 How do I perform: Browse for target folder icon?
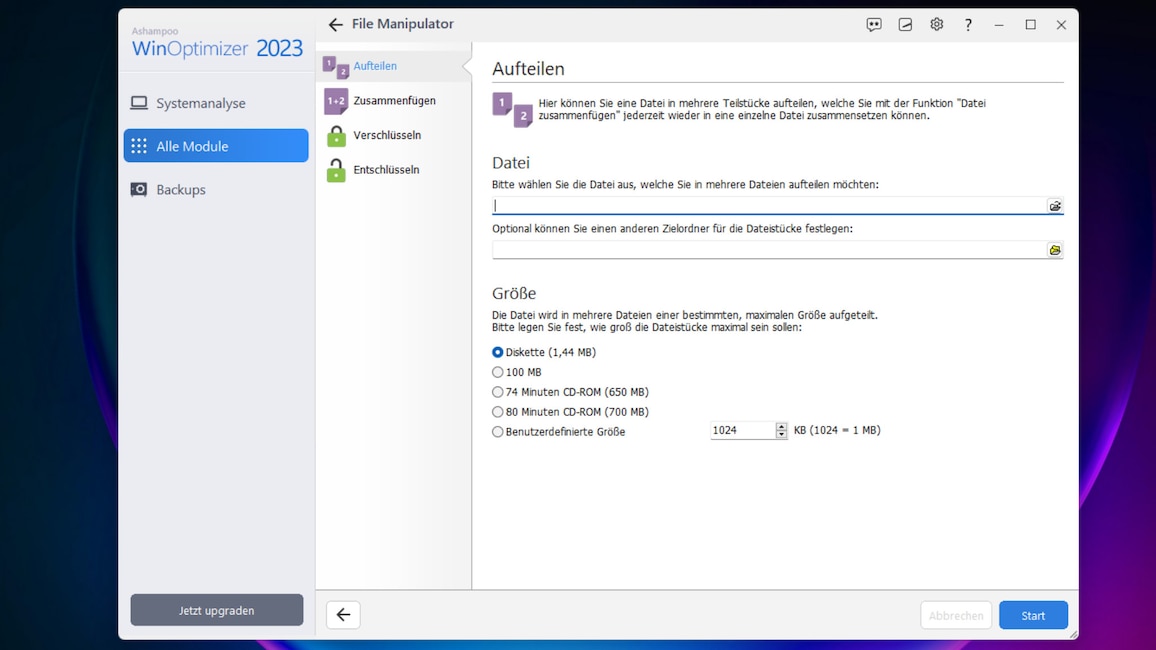pyautogui.click(x=1054, y=250)
